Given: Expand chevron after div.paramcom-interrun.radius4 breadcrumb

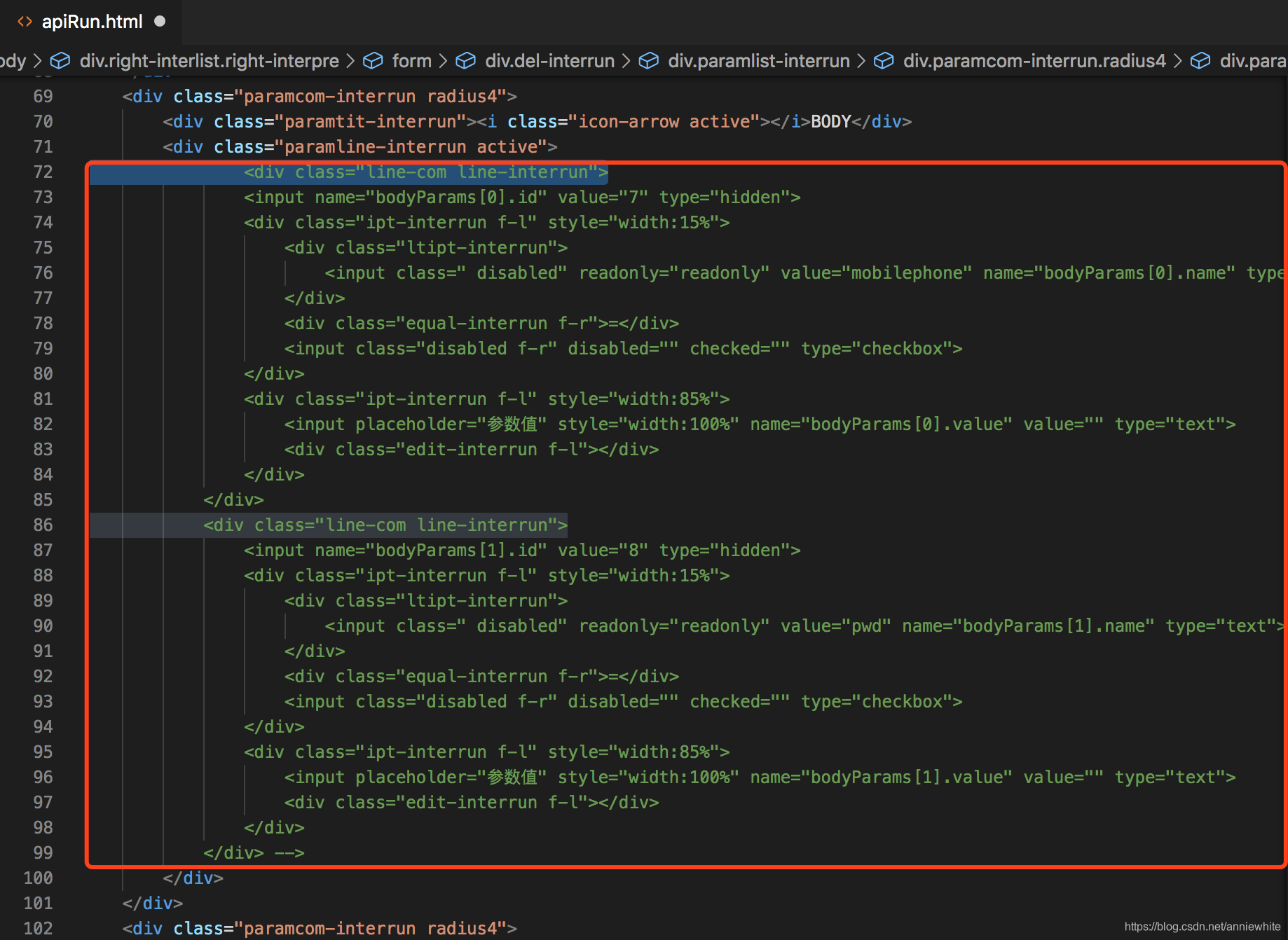Looking at the screenshot, I should click(x=1178, y=61).
